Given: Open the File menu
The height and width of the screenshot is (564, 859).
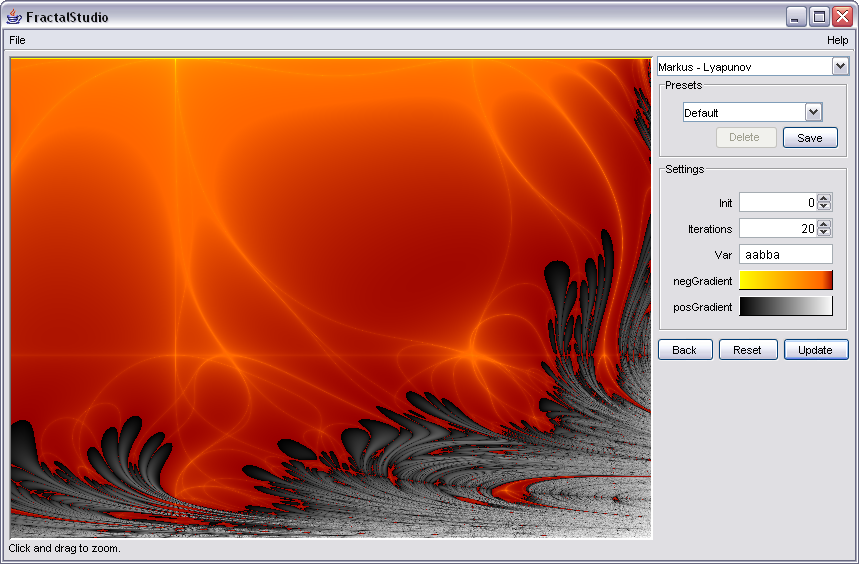Looking at the screenshot, I should click(x=18, y=40).
